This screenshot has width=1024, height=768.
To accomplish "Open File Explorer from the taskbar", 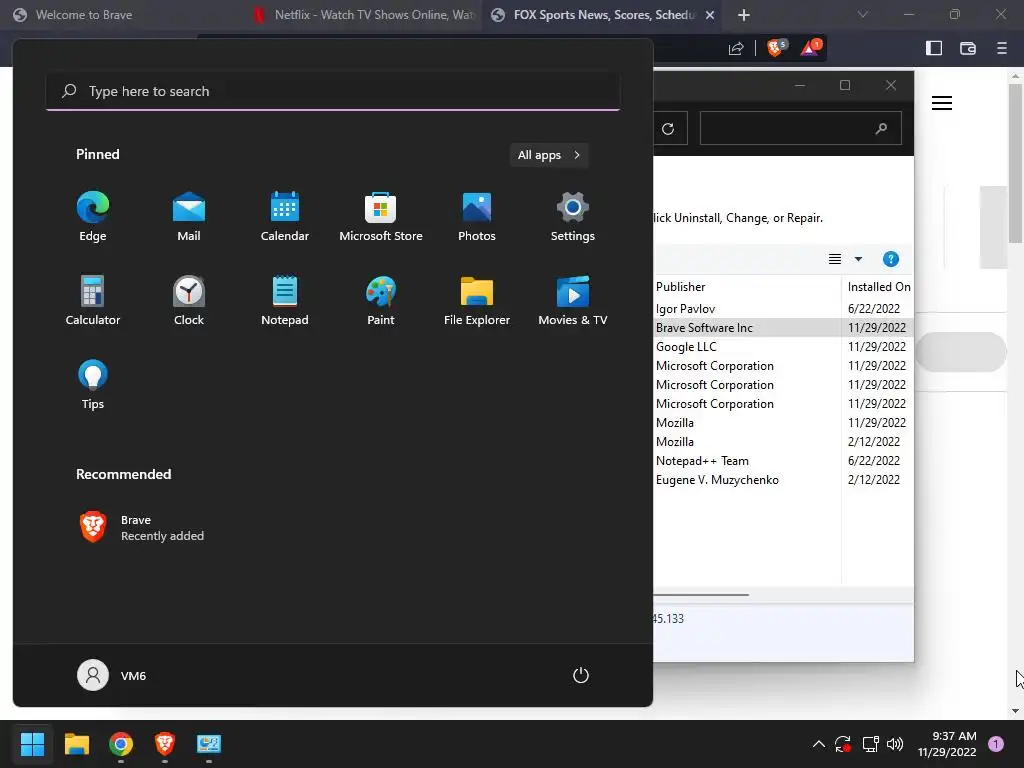I will [x=76, y=743].
